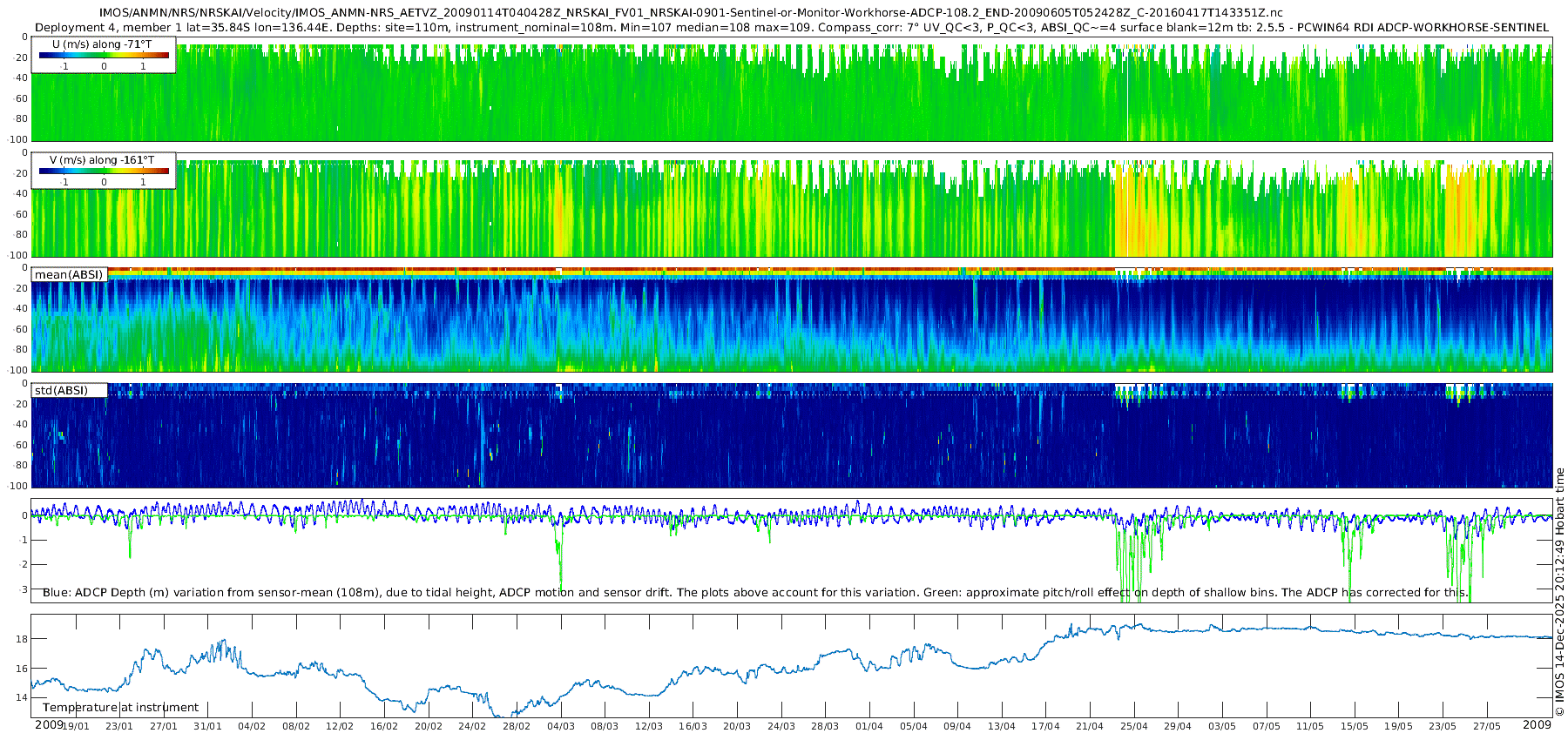Click the V velocity colorbar

[104, 172]
